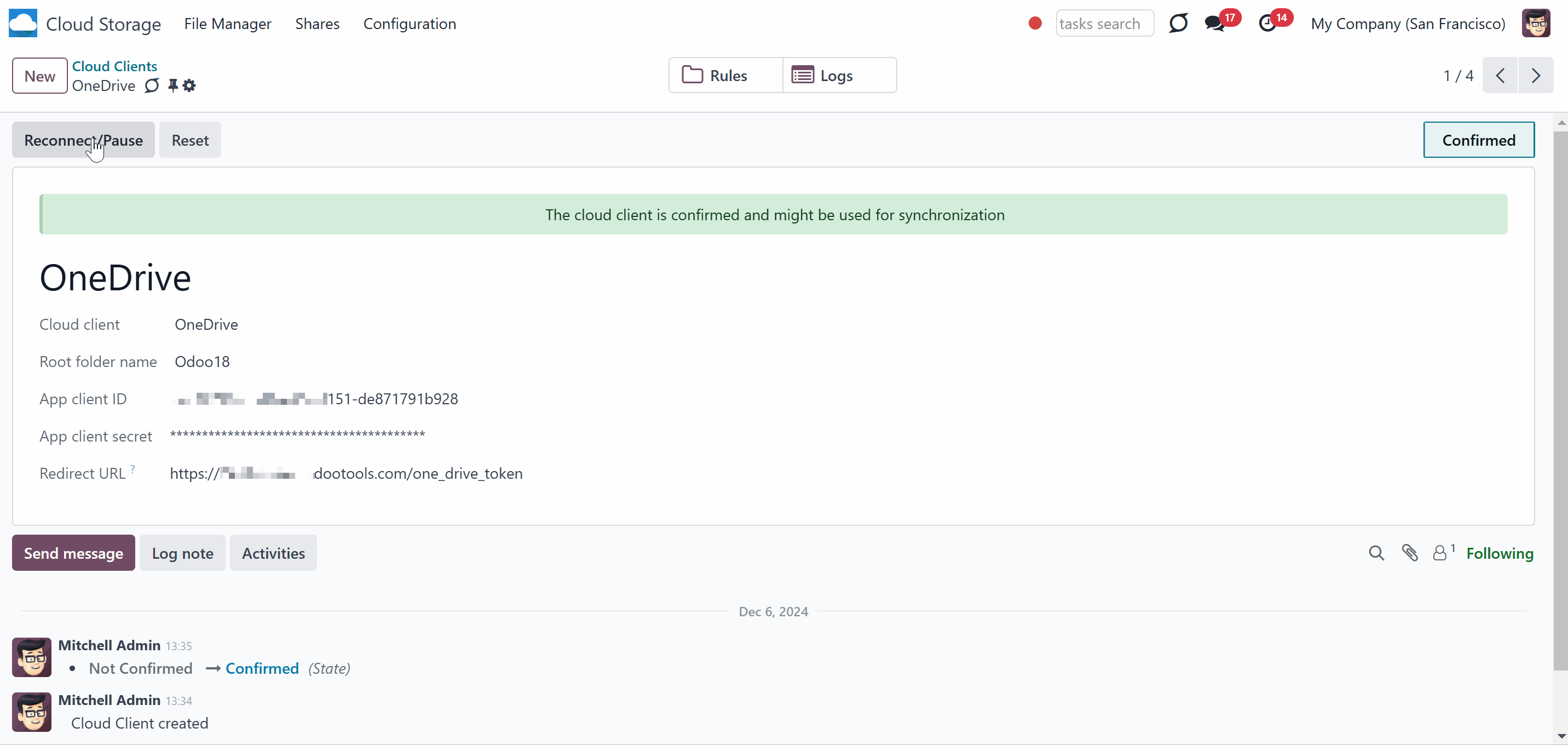Click the OneDrive breadcrumb name text

coord(104,85)
